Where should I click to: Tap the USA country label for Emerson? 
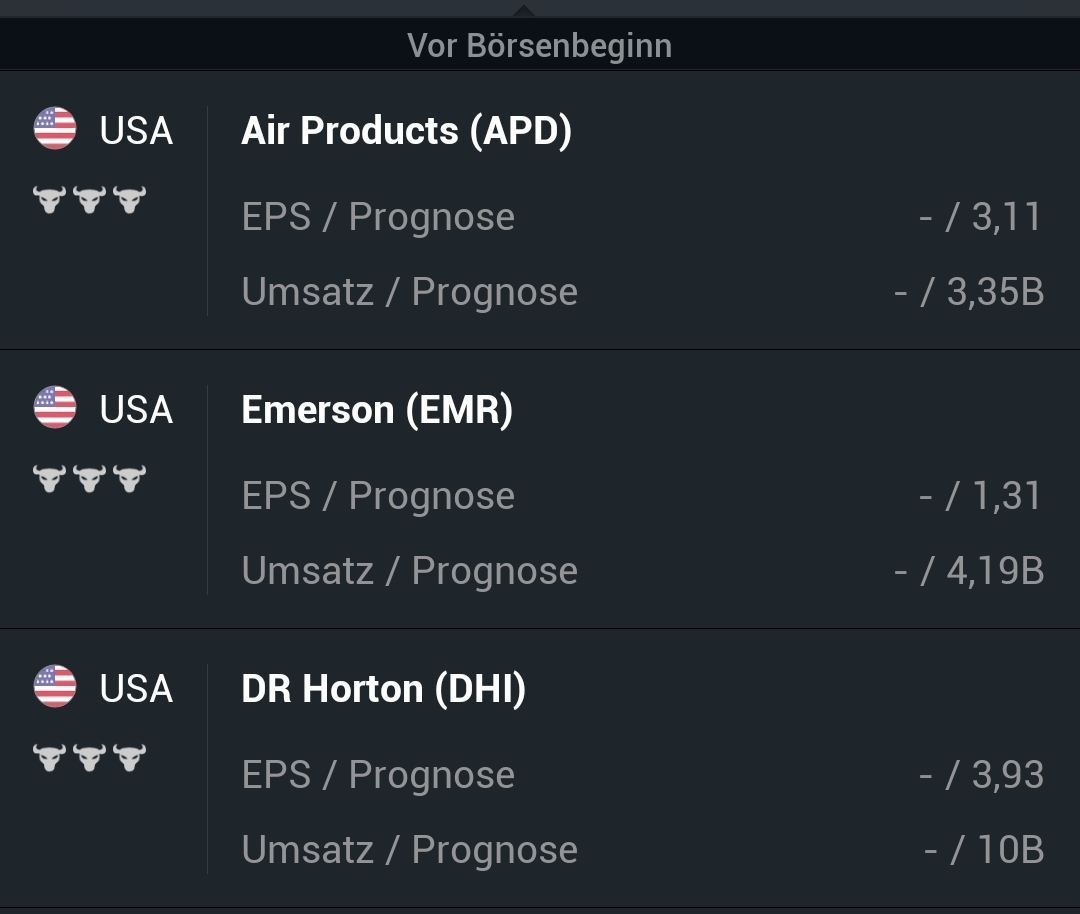click(136, 410)
